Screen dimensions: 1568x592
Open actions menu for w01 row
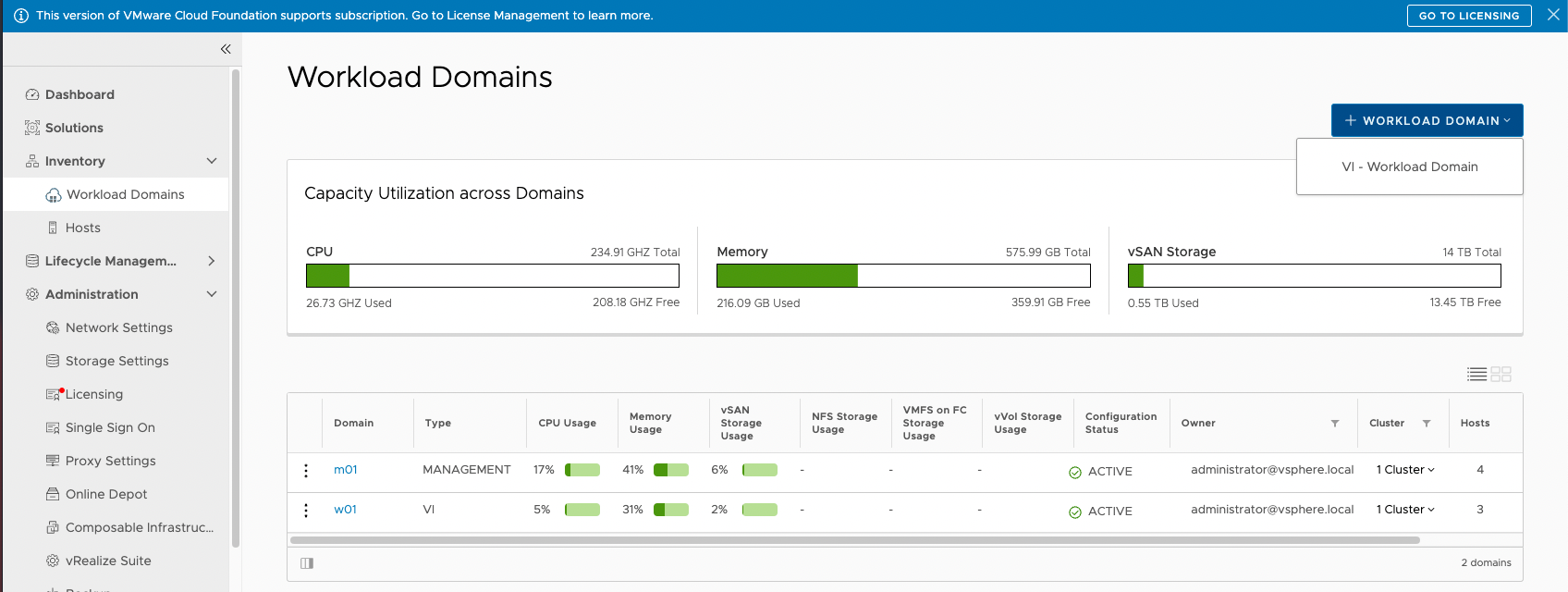306,511
